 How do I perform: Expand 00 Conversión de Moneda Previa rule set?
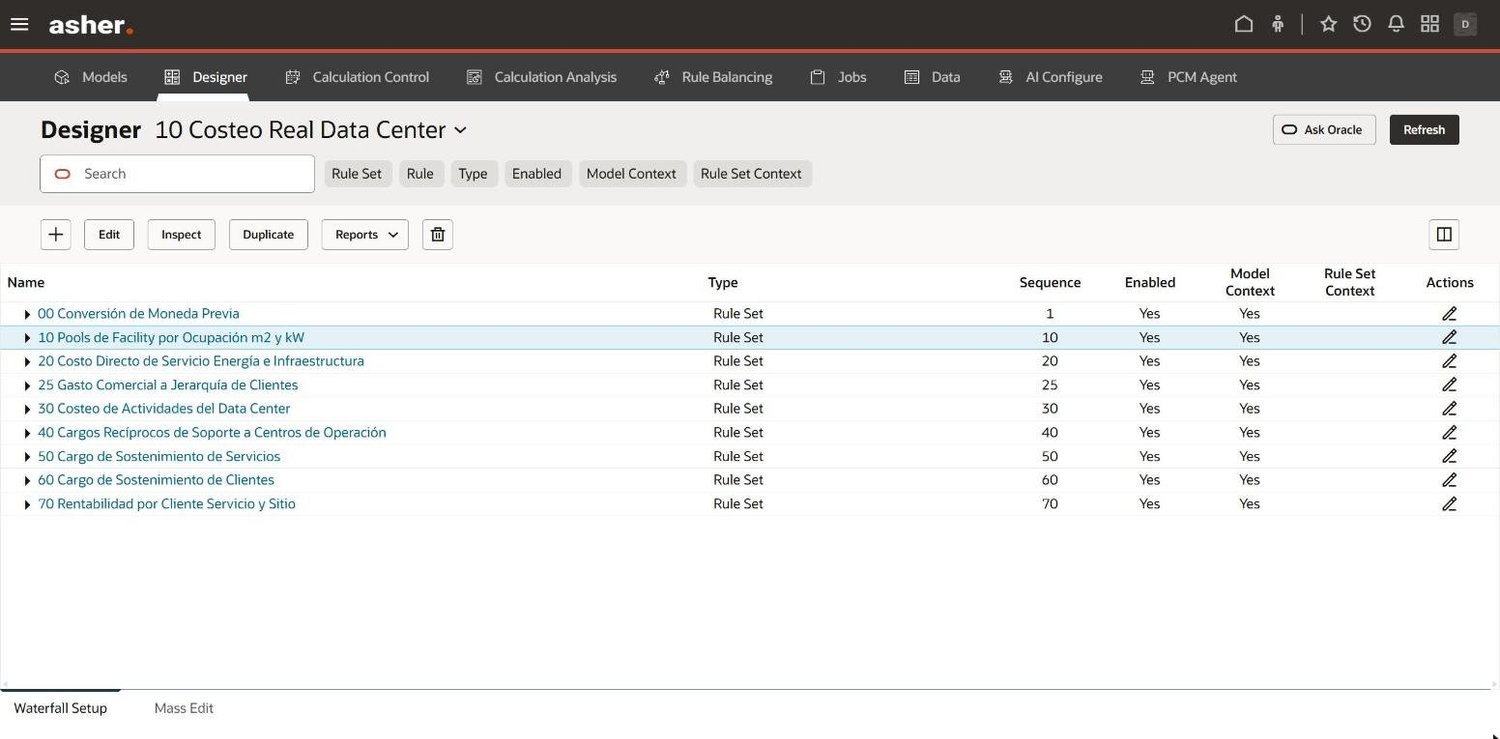click(27, 314)
